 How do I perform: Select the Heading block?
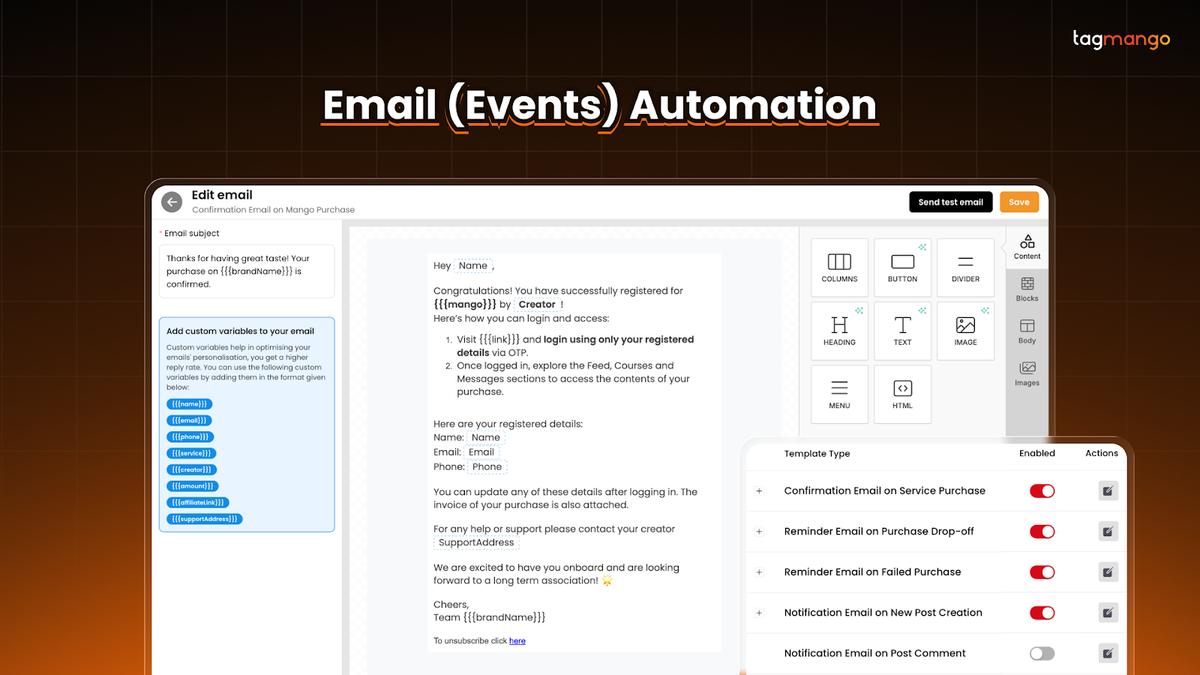coord(839,330)
